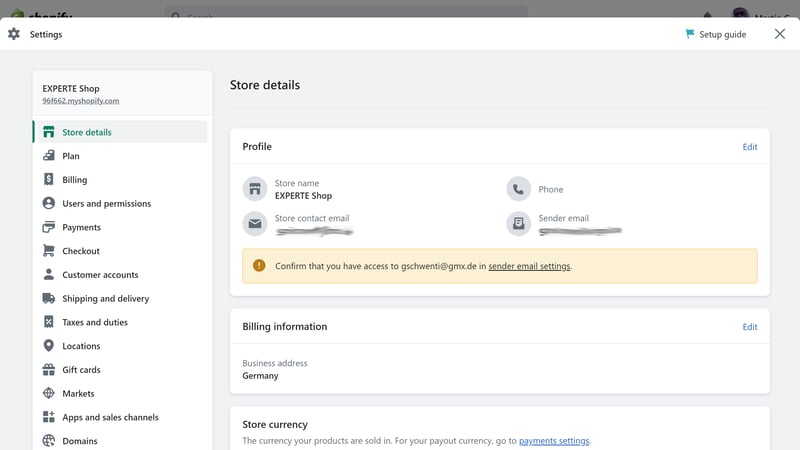
Task: Click the Shipping and delivery truck icon
Action: point(48,298)
